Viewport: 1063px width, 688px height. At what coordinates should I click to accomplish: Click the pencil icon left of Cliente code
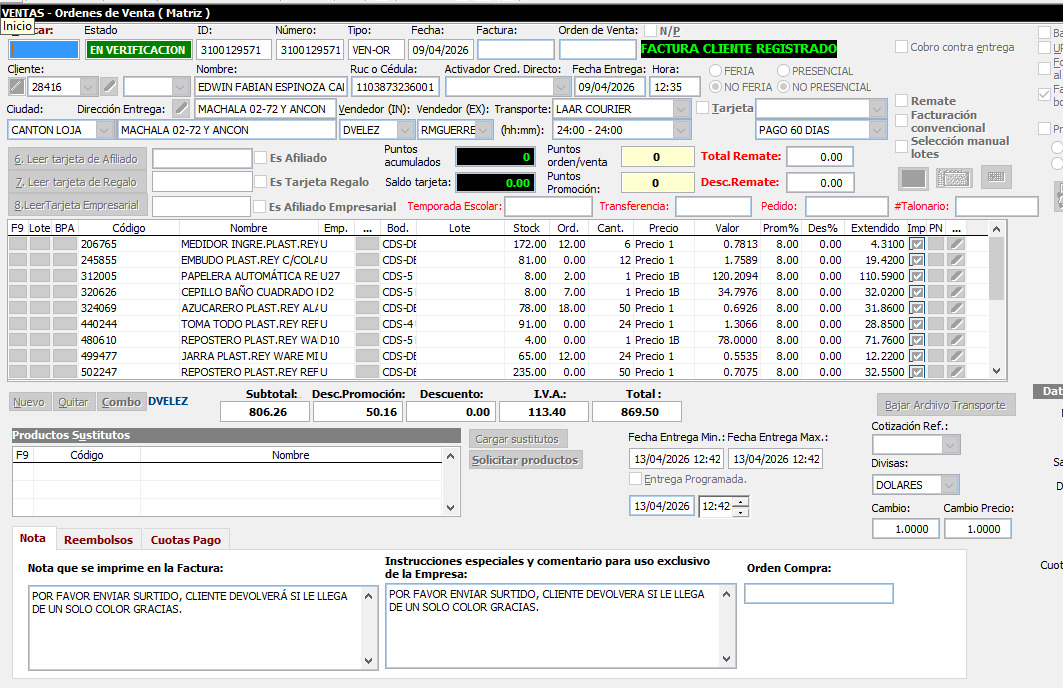tap(17, 87)
